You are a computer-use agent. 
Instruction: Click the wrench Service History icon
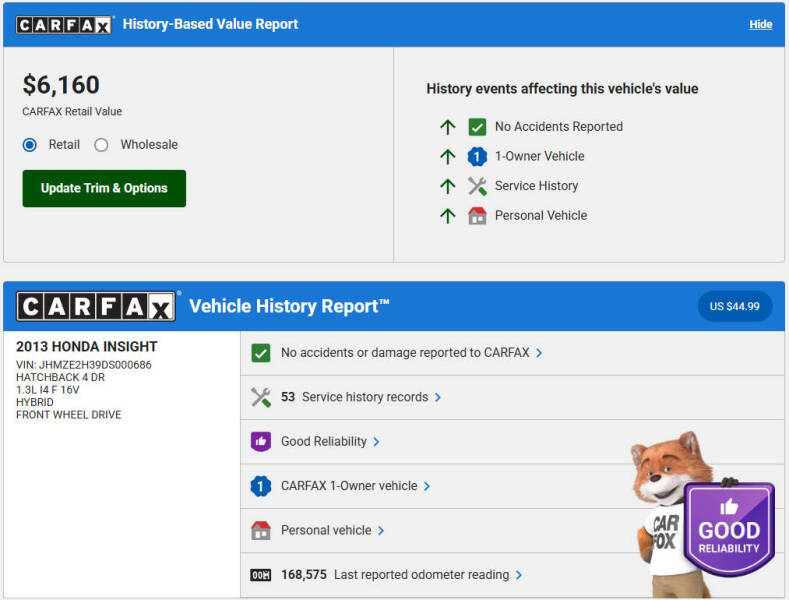(477, 186)
